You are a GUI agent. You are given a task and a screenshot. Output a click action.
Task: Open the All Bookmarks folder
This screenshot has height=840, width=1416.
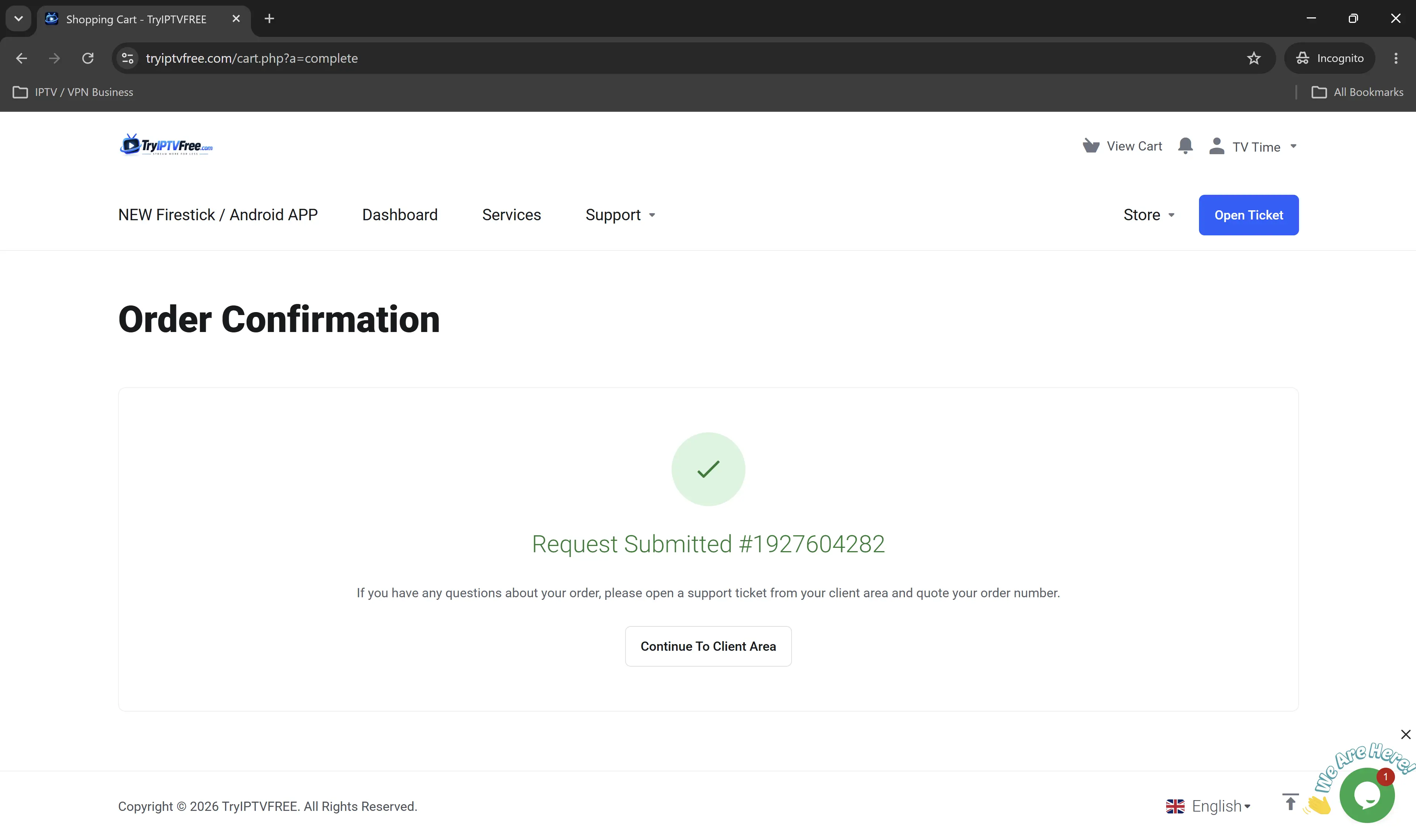[x=1357, y=92]
